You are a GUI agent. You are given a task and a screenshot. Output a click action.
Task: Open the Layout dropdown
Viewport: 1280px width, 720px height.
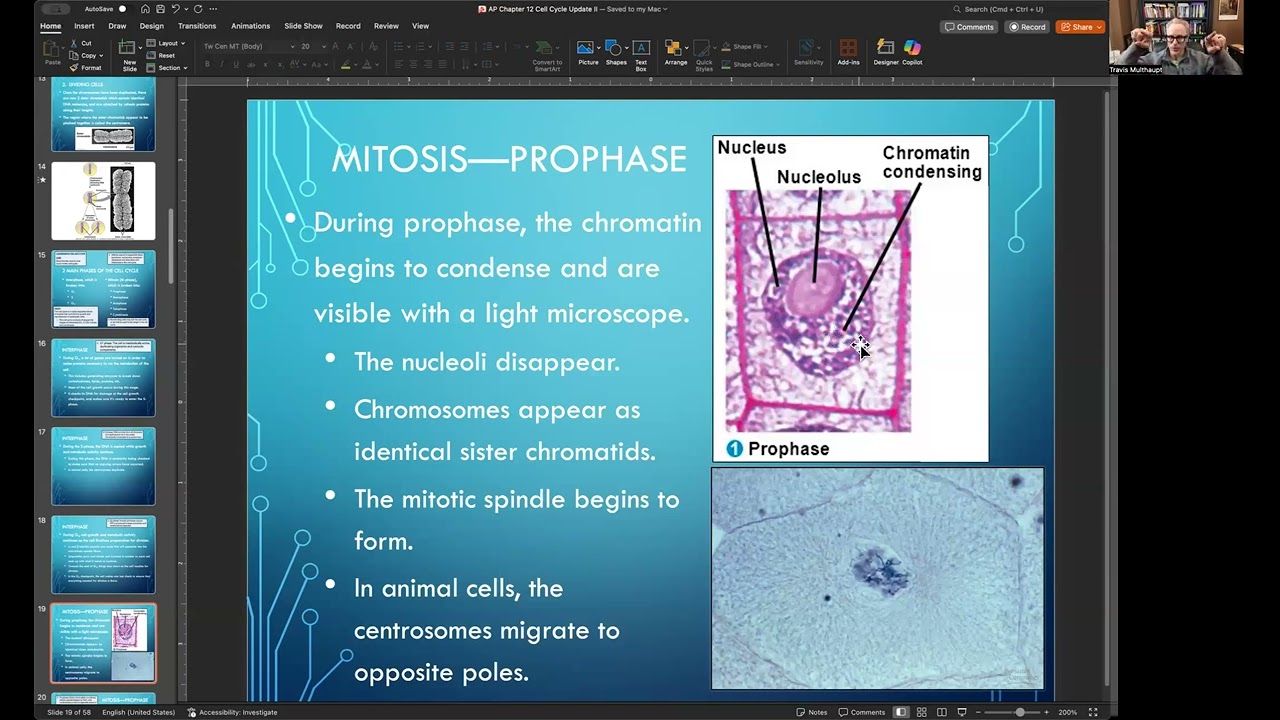166,43
